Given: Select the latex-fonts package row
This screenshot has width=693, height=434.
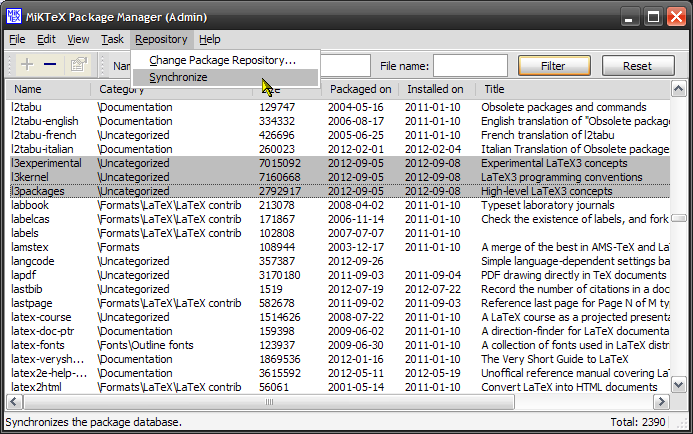Looking at the screenshot, I should coord(338,345).
